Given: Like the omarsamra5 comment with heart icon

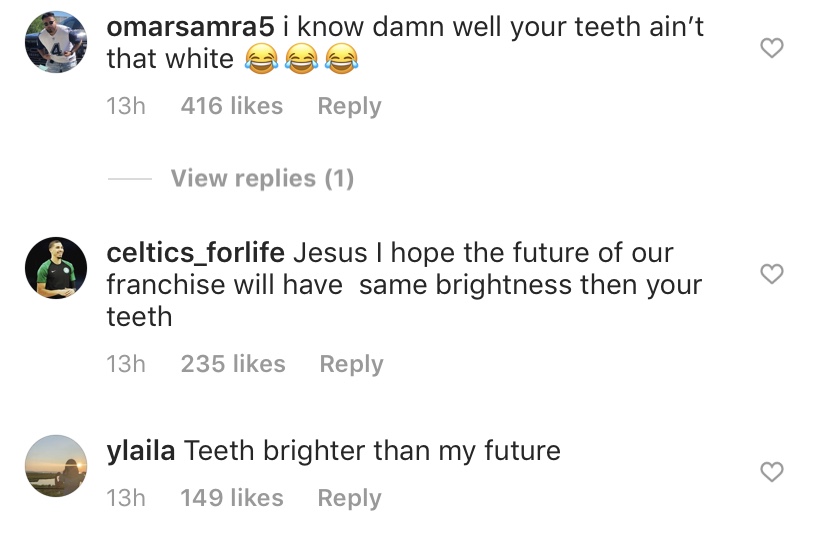Looking at the screenshot, I should coord(772,48).
